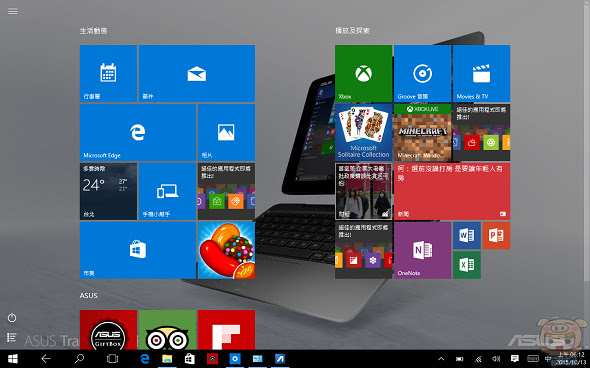Open the Groove Music tile
This screenshot has height=368, width=590.
pos(423,73)
